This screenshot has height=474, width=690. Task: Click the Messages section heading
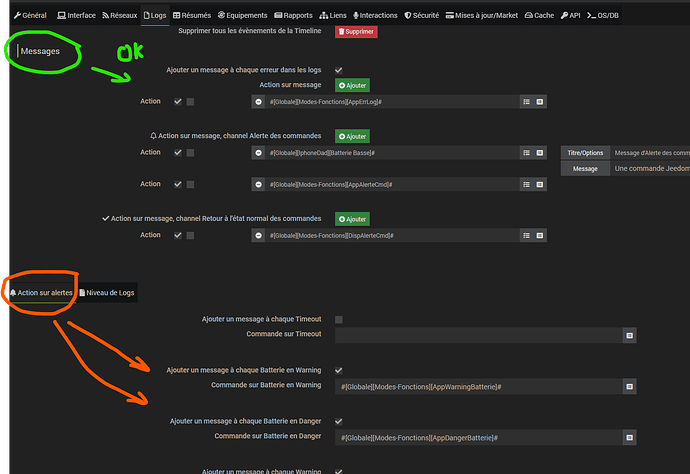point(40,51)
